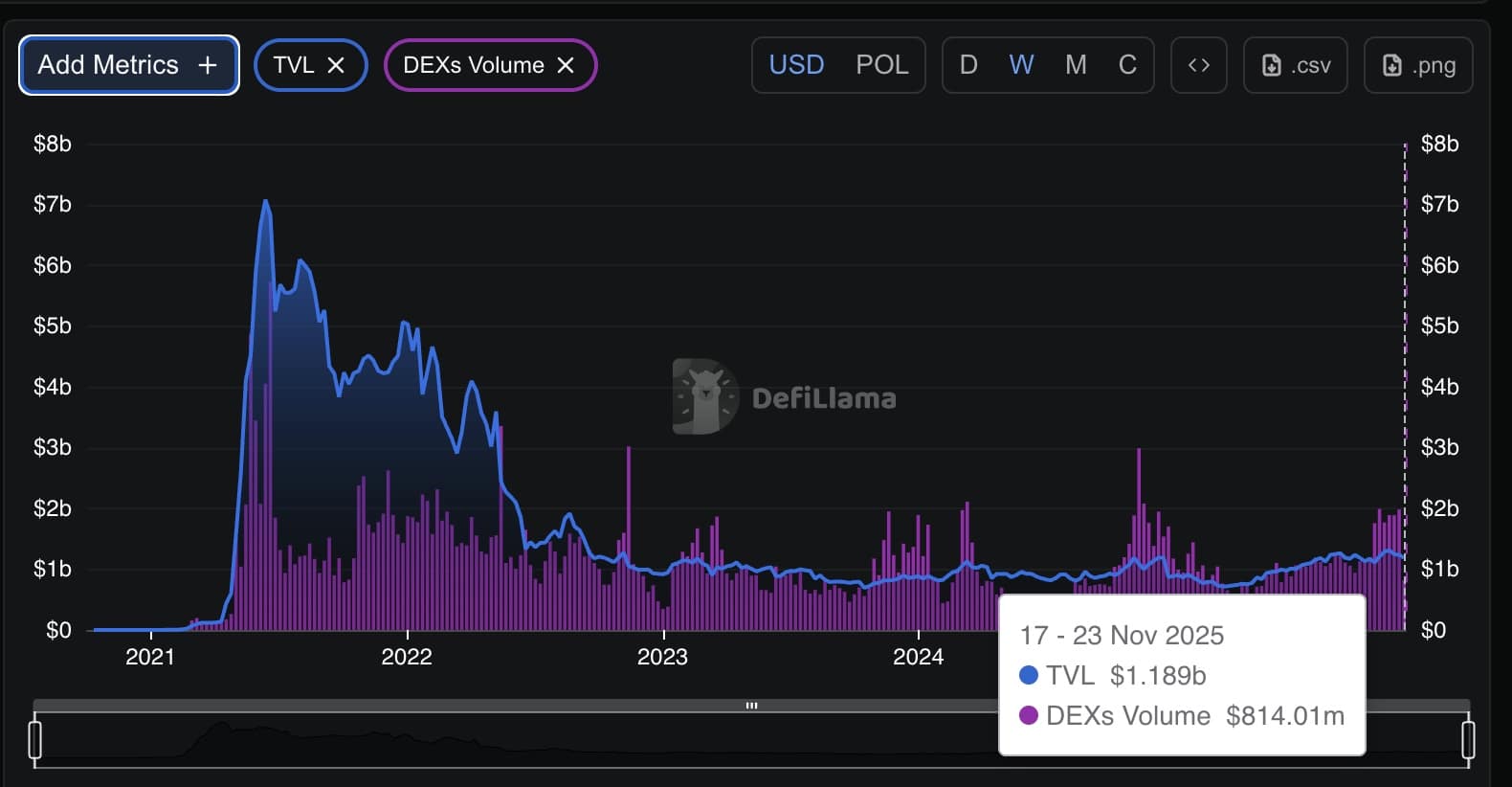Click the TVL peak in mid-2021

[265, 202]
